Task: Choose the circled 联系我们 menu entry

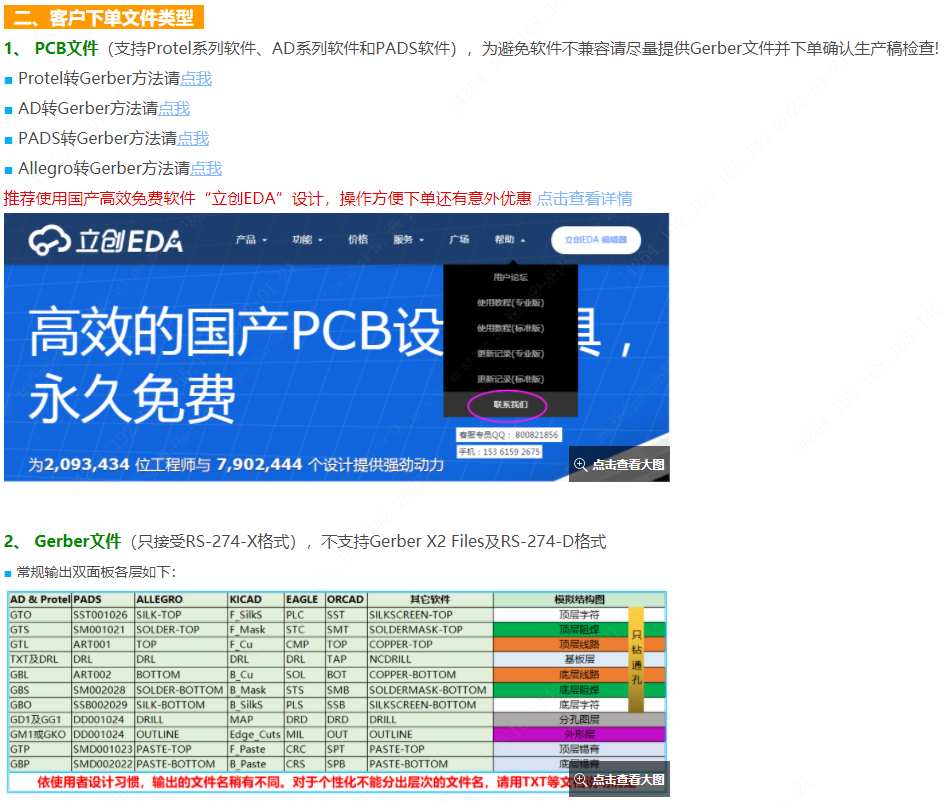Action: (510, 405)
